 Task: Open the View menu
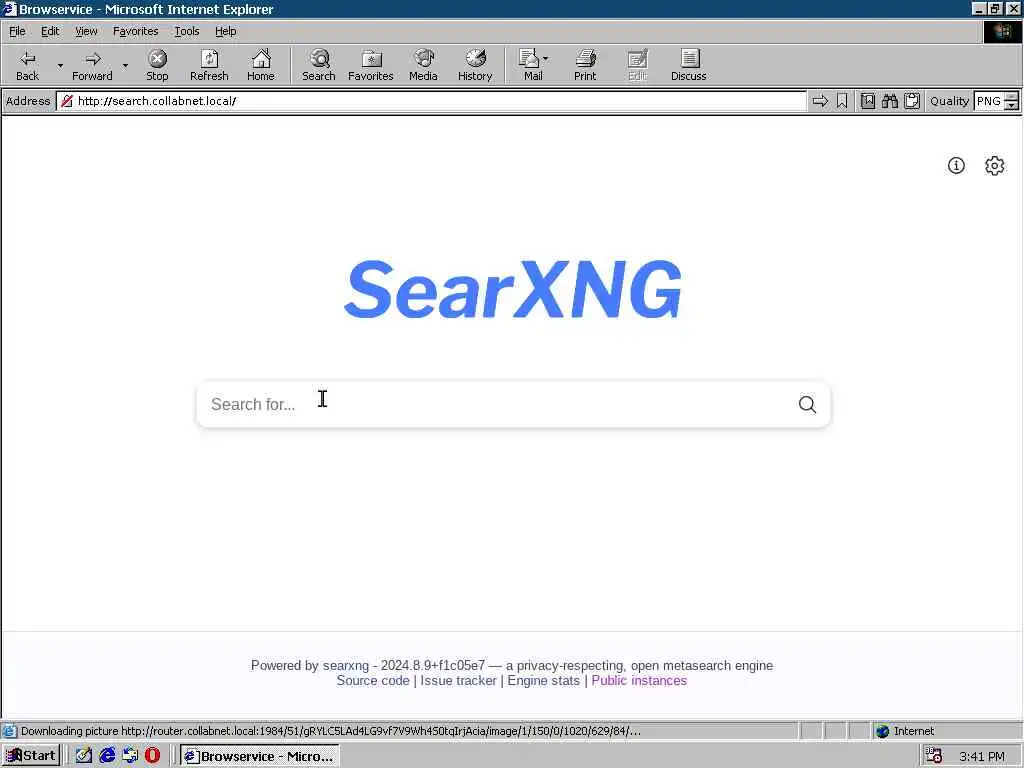tap(86, 31)
